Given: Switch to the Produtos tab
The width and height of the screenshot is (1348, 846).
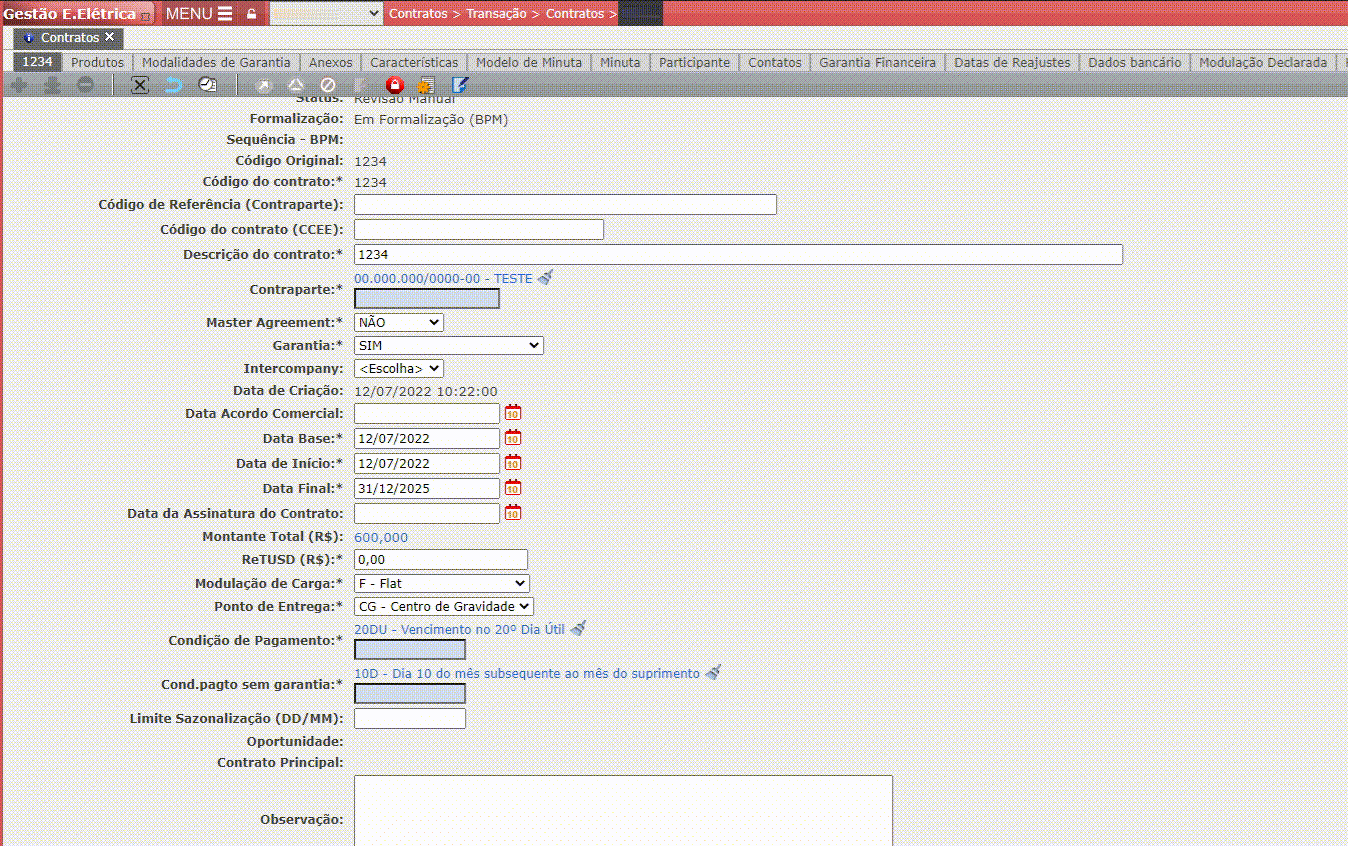Looking at the screenshot, I should coord(97,62).
